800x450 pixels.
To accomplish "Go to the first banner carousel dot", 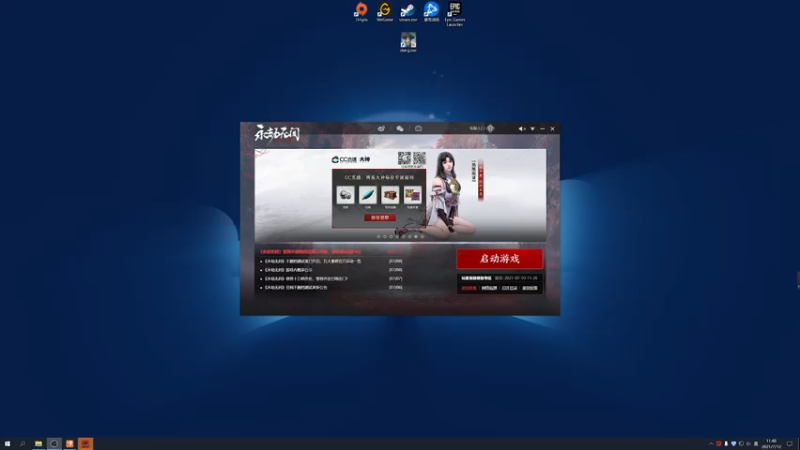I will tap(378, 237).
